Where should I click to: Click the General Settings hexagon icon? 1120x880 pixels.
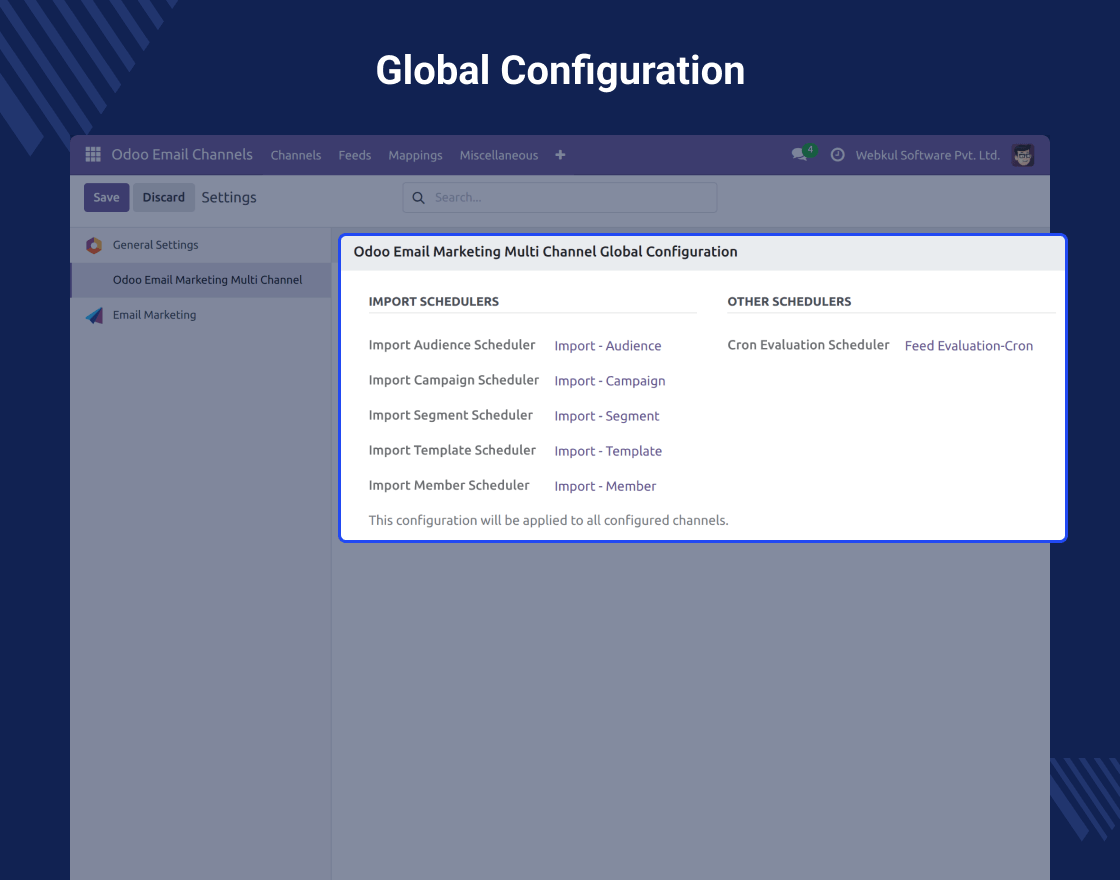(94, 245)
